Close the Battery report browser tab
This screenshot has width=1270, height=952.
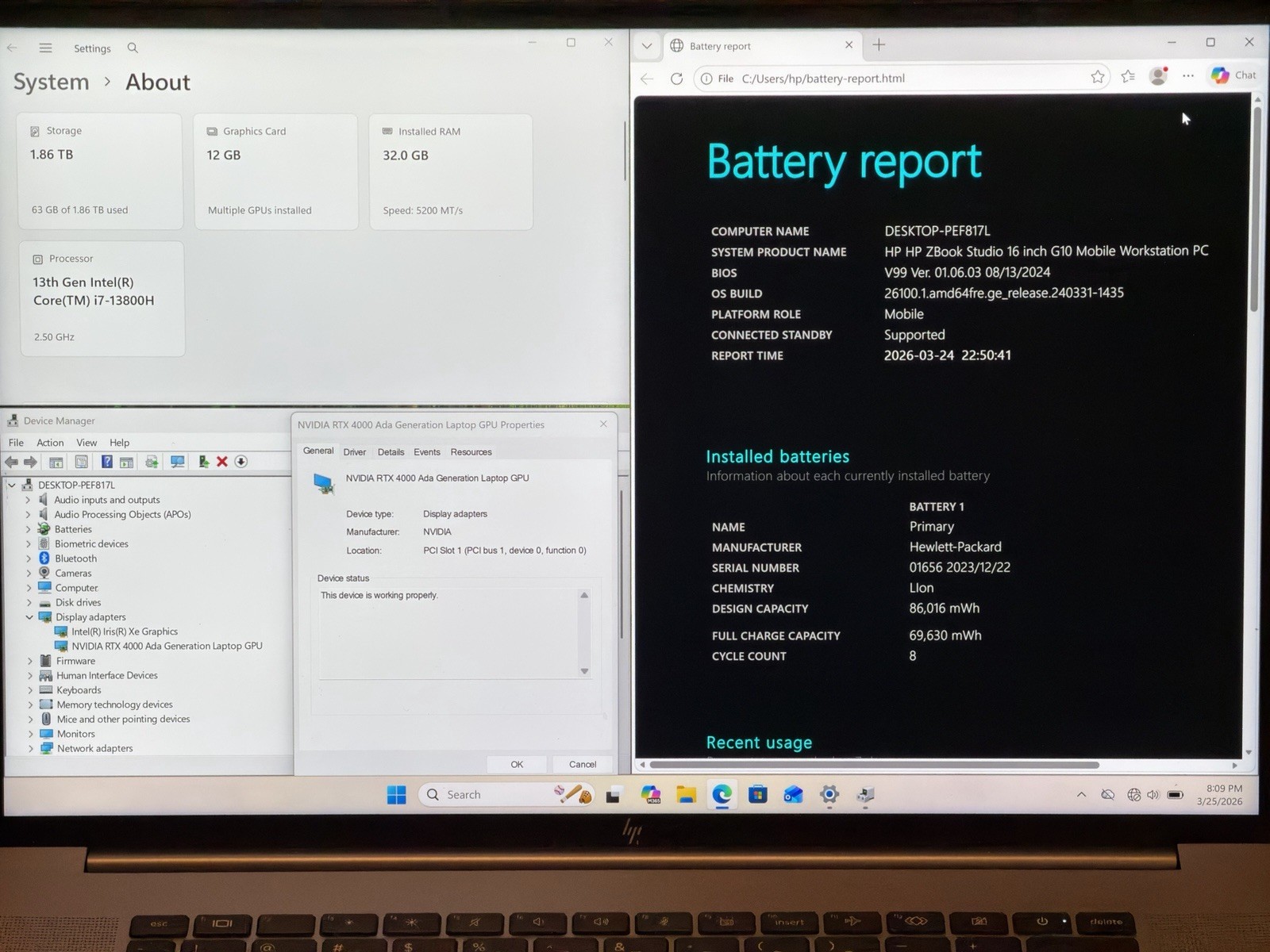click(x=849, y=45)
